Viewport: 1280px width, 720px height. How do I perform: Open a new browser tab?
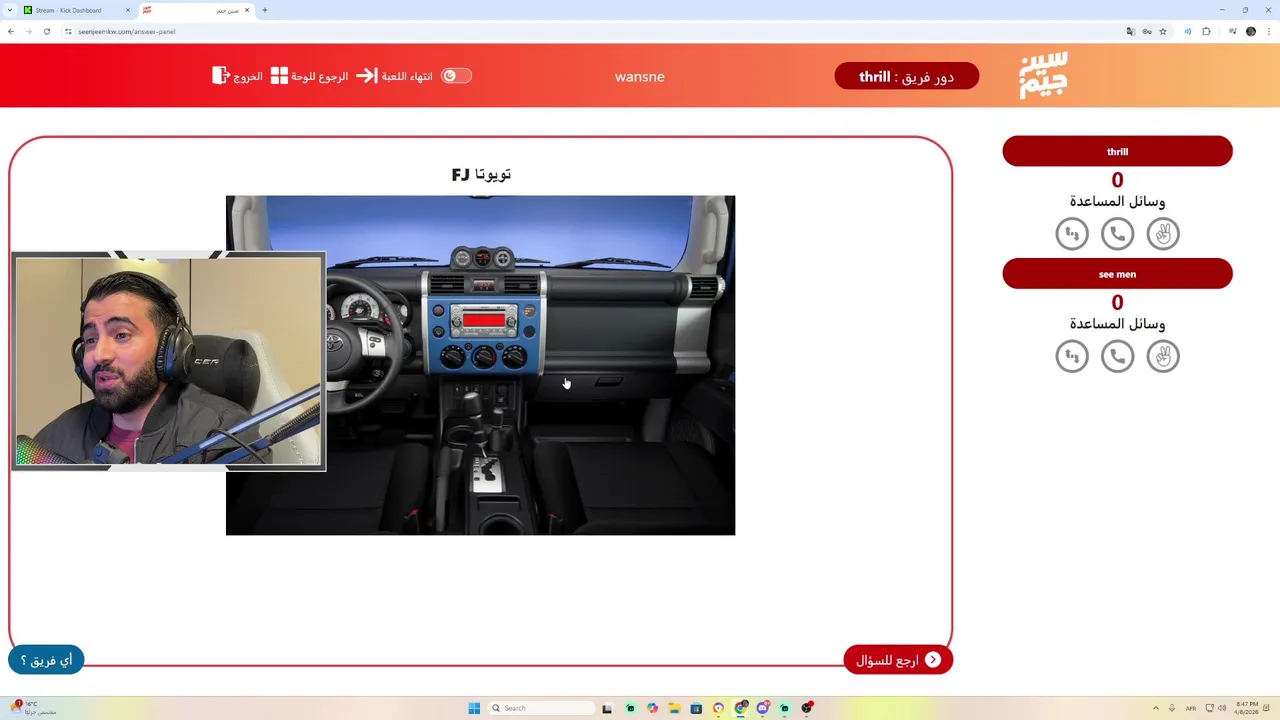tap(265, 10)
